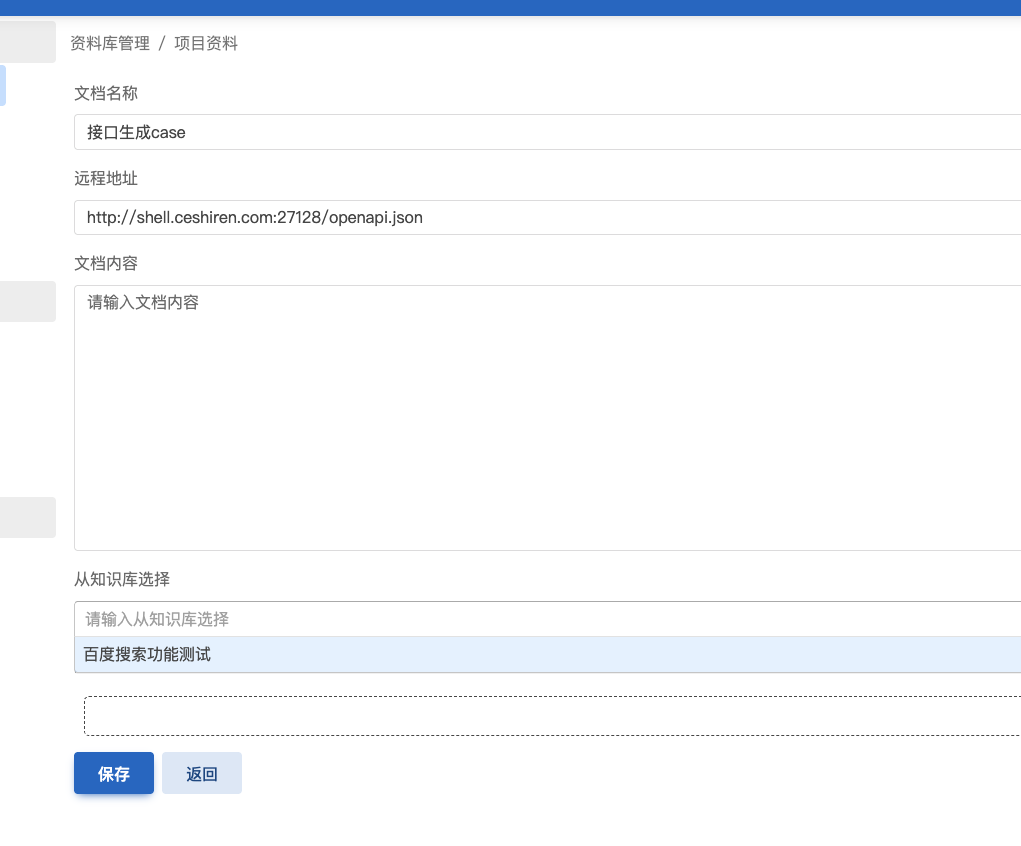The image size is (1021, 846).
Task: Open 项目资料 breadcrumb link
Action: (x=206, y=43)
